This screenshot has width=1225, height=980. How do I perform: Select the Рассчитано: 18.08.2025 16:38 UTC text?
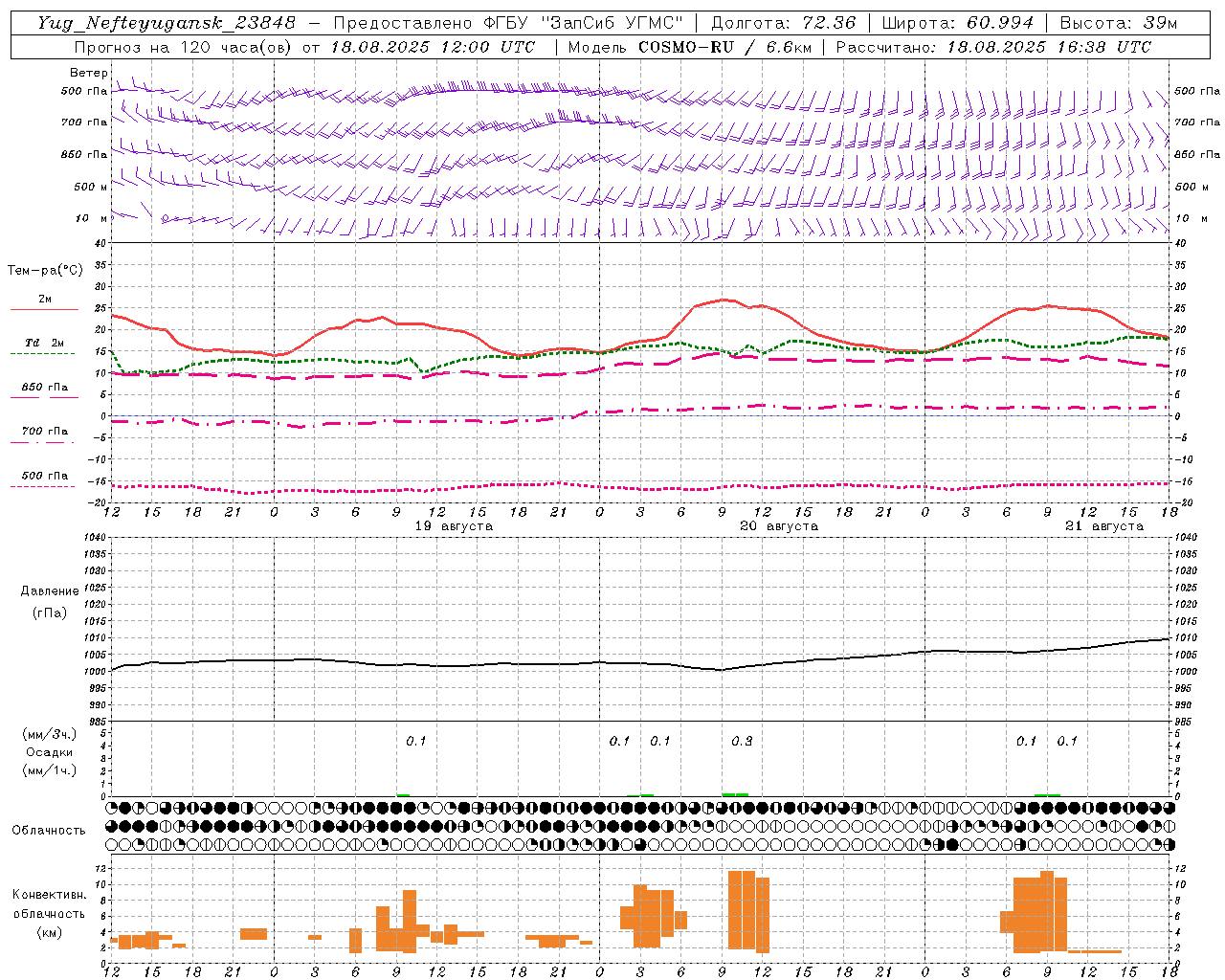[993, 47]
